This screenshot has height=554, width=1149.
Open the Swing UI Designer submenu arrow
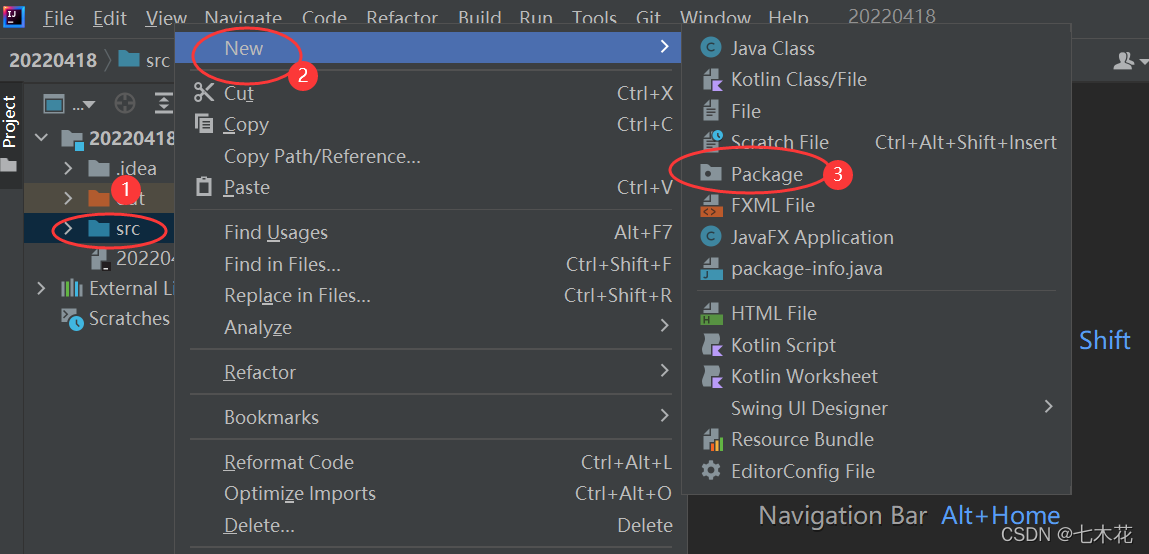click(x=1049, y=406)
